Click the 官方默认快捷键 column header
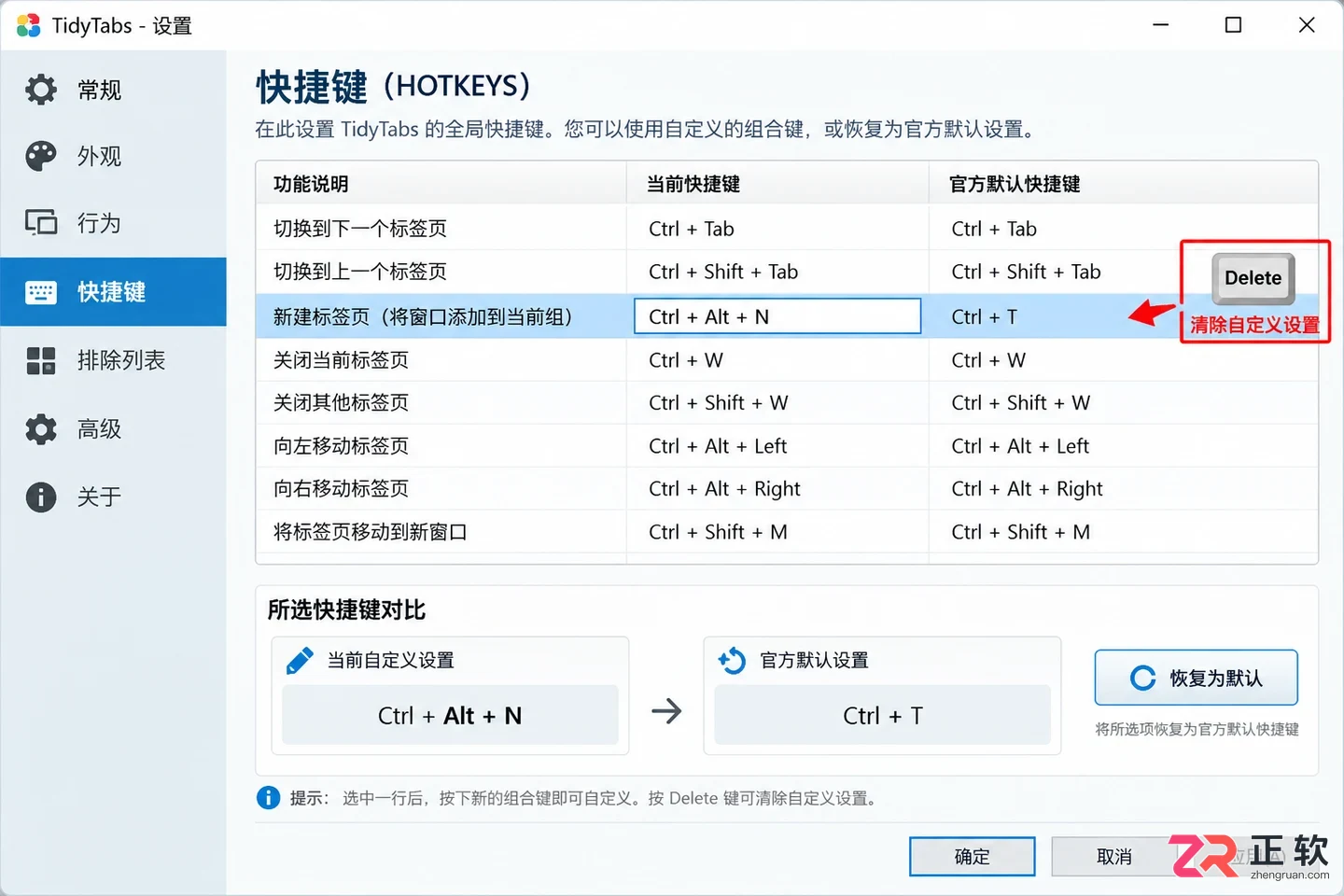 [1124, 184]
